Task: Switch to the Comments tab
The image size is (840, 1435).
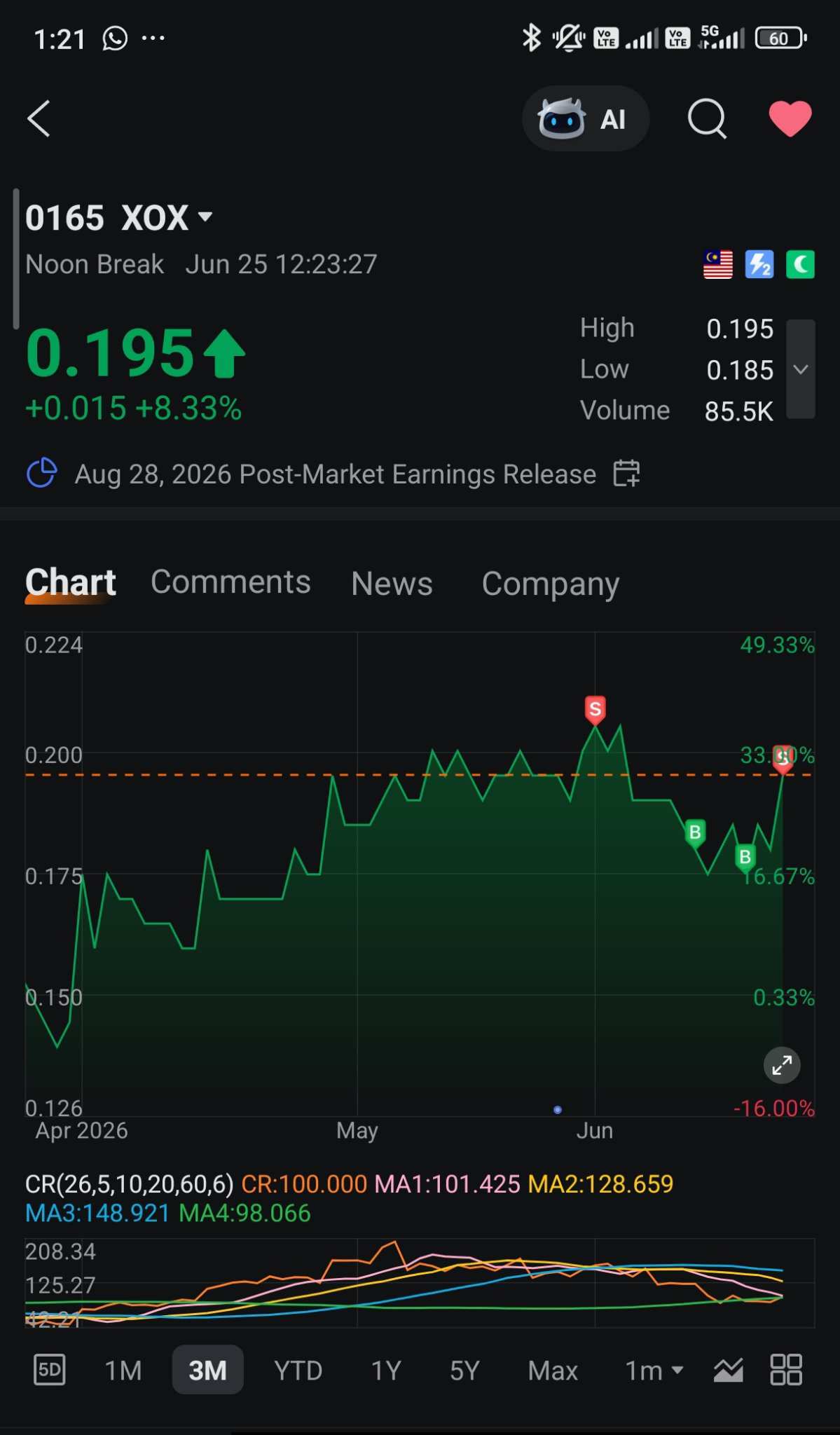Action: pyautogui.click(x=230, y=582)
